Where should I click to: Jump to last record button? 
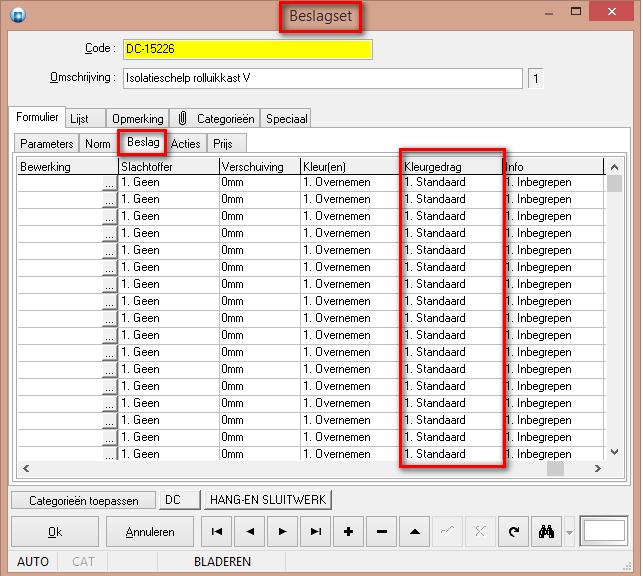(315, 532)
